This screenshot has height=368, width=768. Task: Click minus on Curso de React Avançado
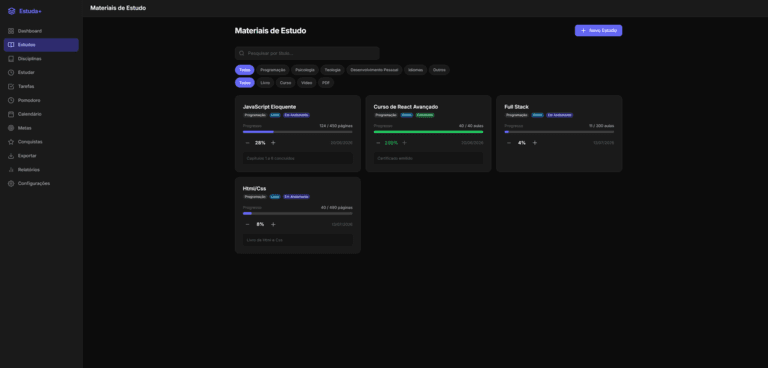click(x=378, y=143)
